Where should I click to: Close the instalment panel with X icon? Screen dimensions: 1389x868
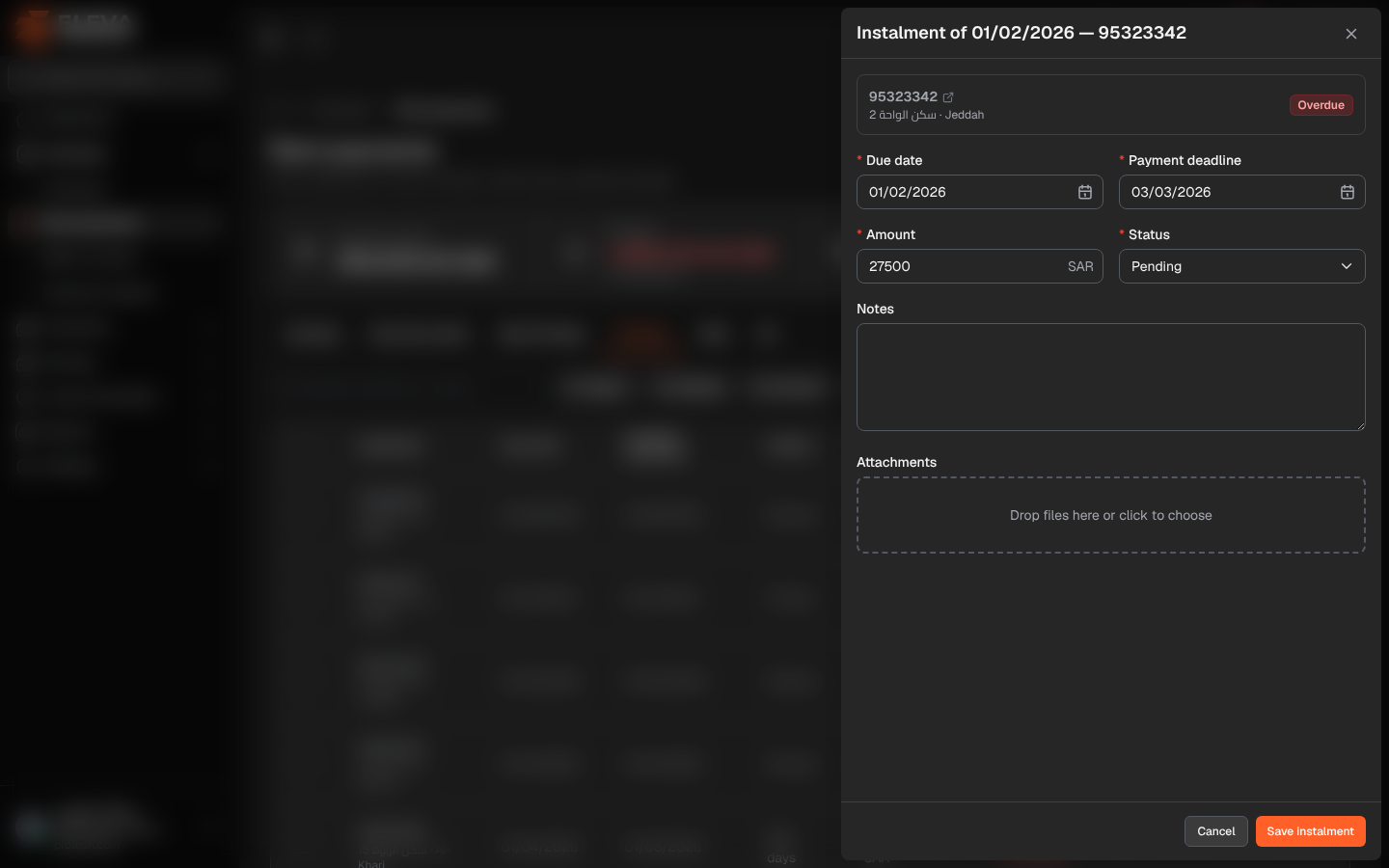point(1351,34)
